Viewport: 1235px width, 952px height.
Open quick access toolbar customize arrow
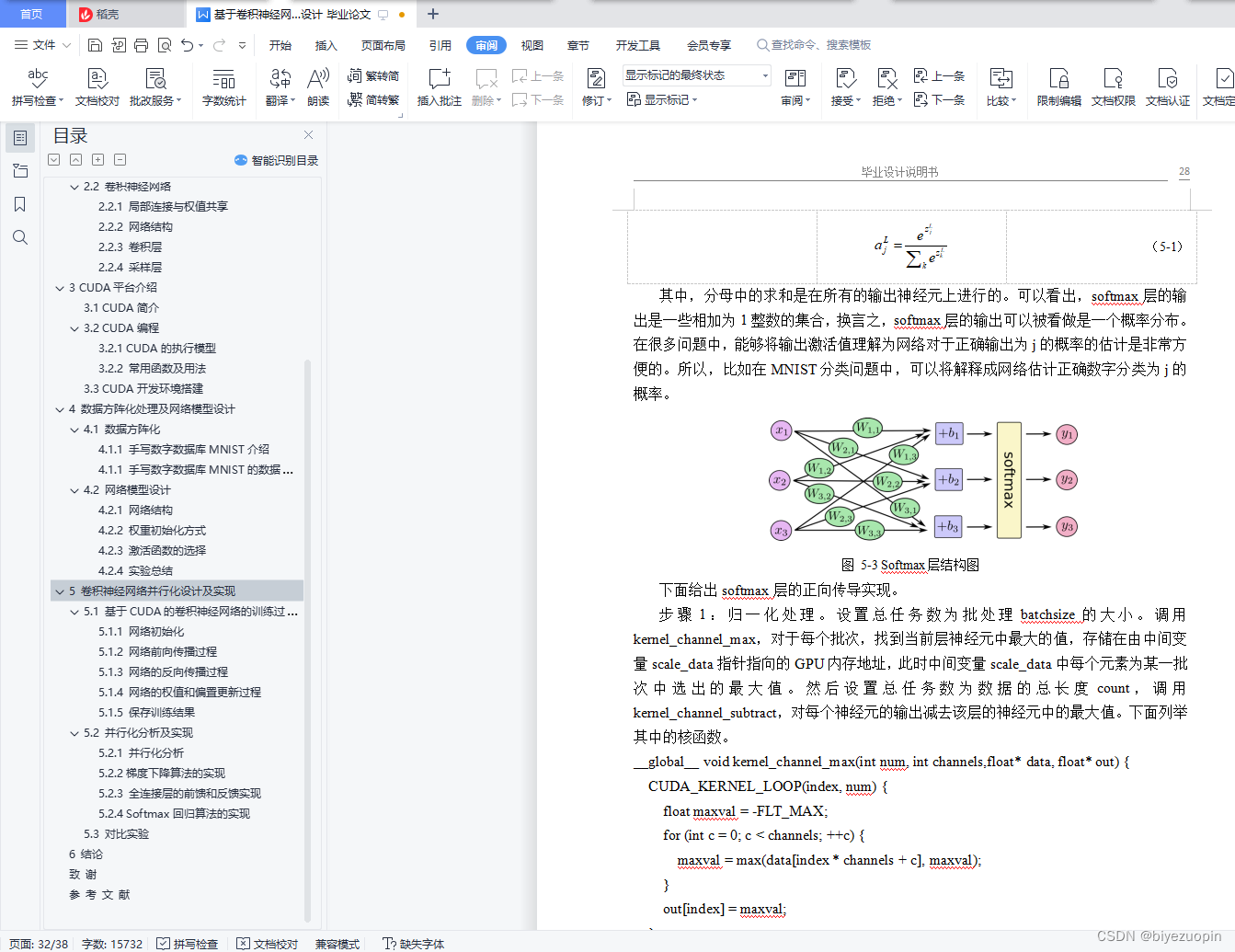pyautogui.click(x=242, y=45)
